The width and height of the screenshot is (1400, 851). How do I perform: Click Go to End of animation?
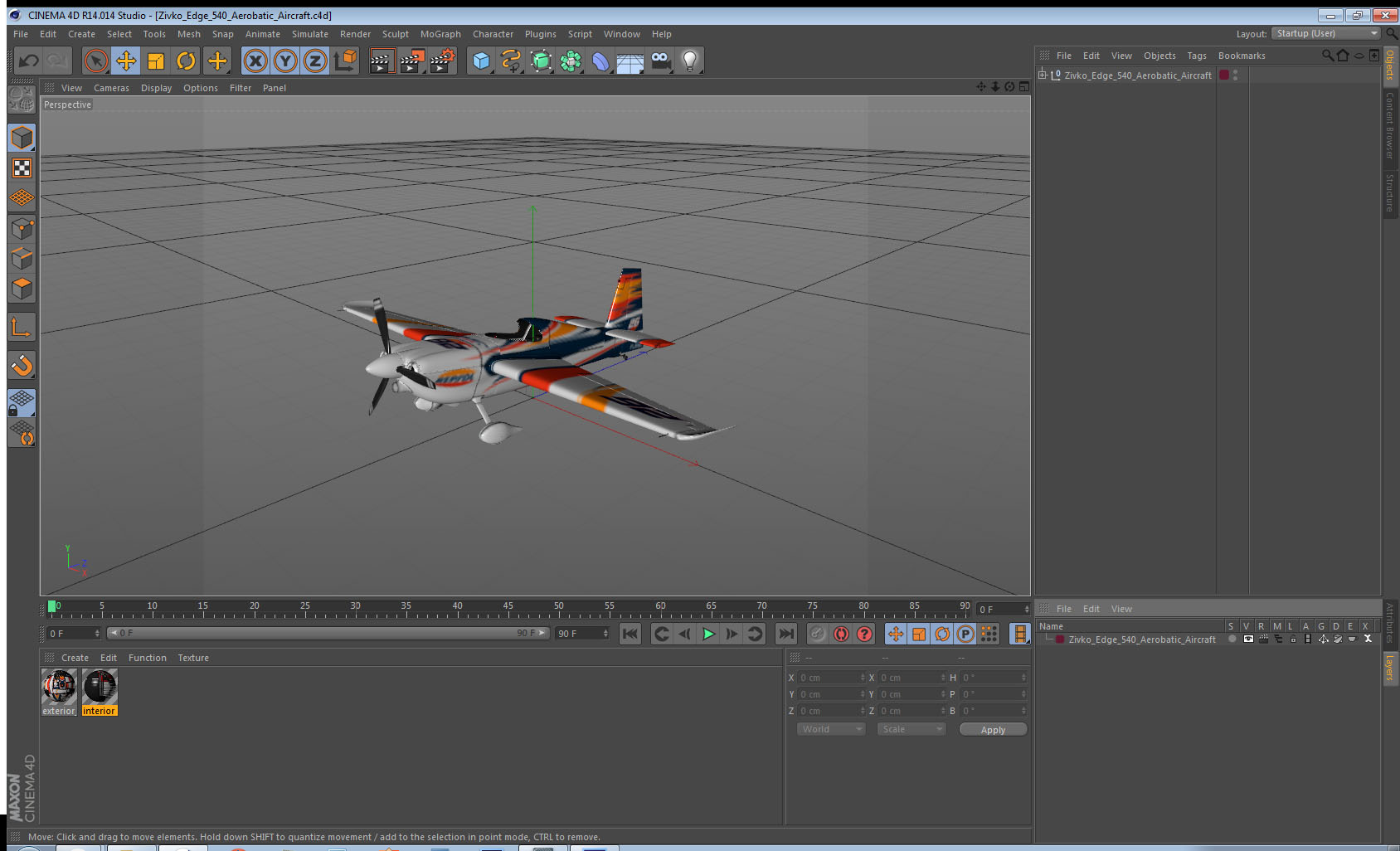click(x=785, y=634)
